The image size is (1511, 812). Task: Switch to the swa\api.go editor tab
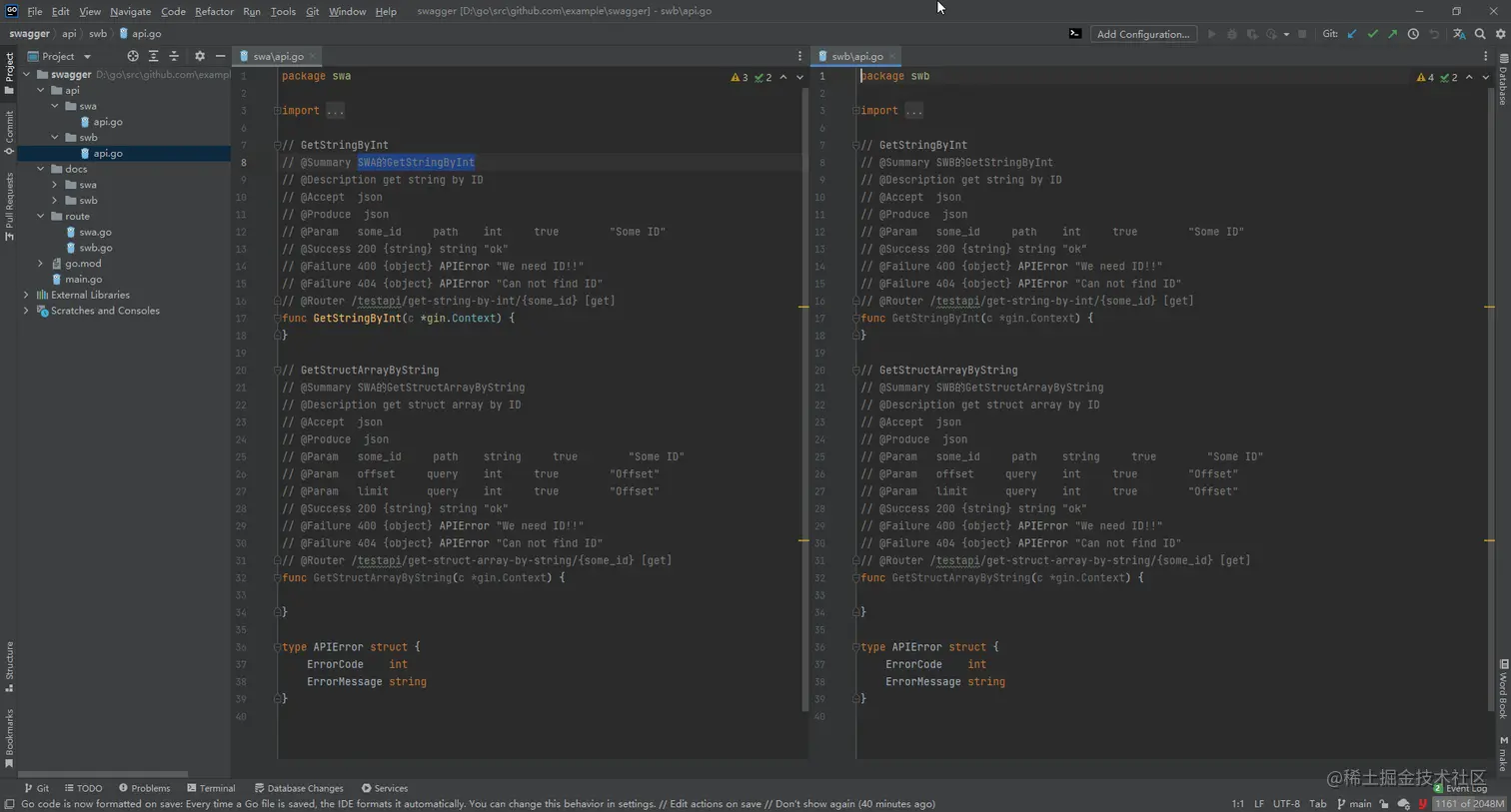(x=277, y=56)
